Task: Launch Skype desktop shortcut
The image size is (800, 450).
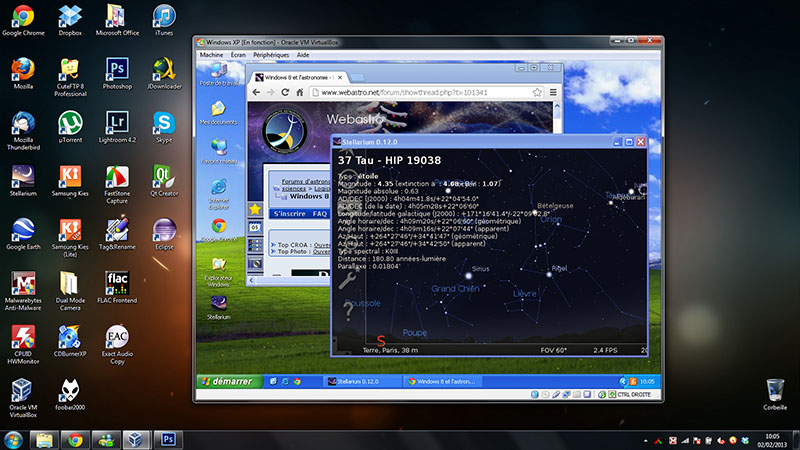Action: (164, 128)
